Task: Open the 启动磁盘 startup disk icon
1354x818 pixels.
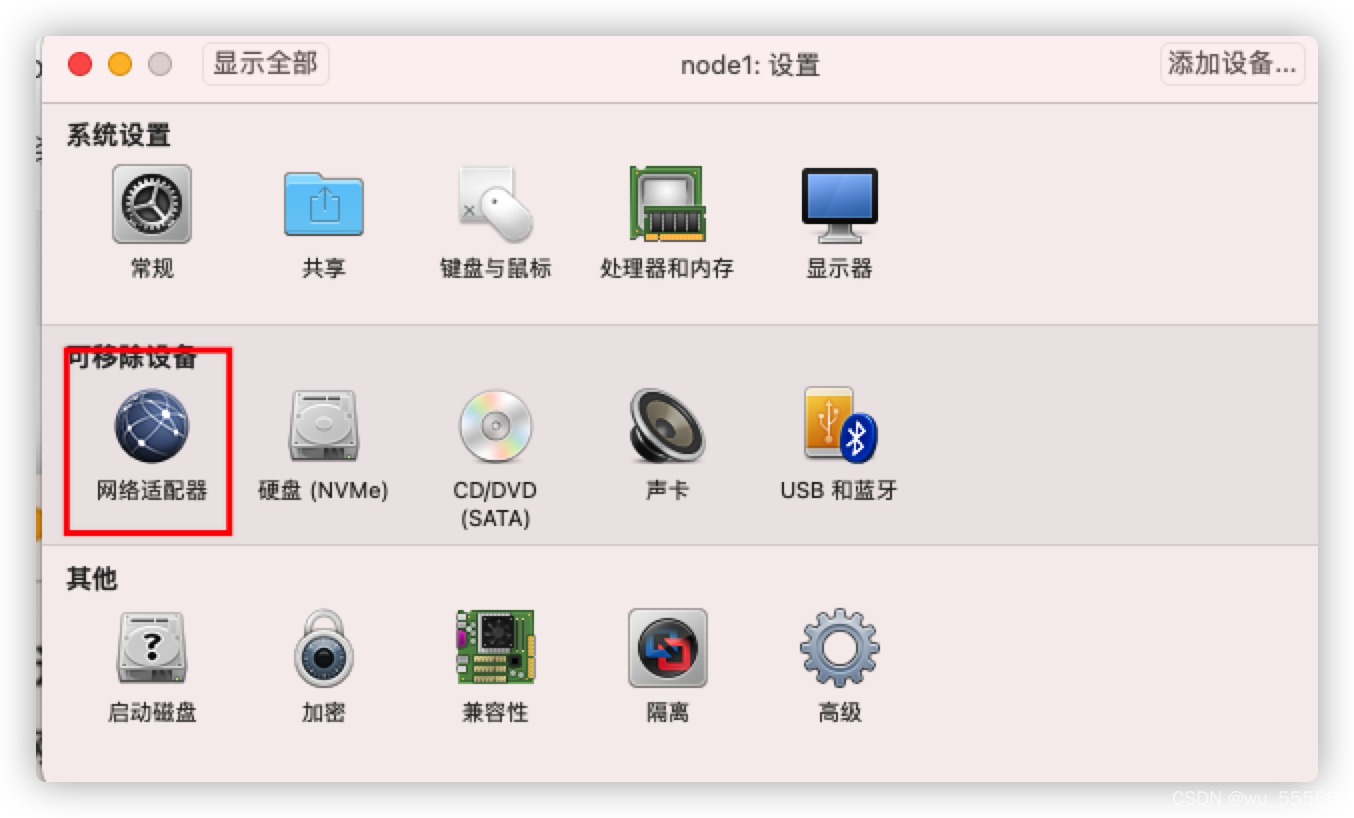Action: (x=152, y=648)
